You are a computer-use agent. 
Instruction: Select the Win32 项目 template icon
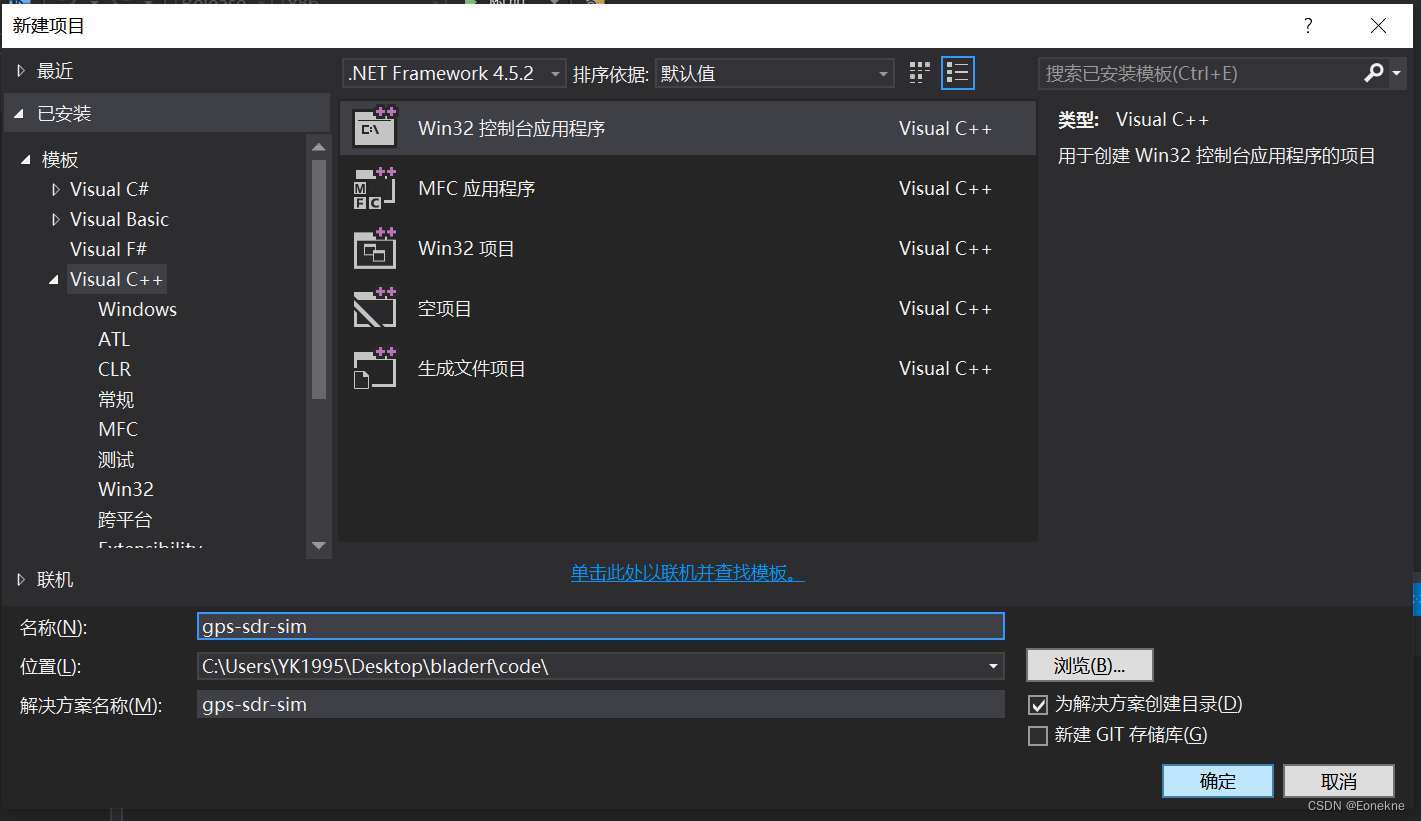click(x=375, y=248)
